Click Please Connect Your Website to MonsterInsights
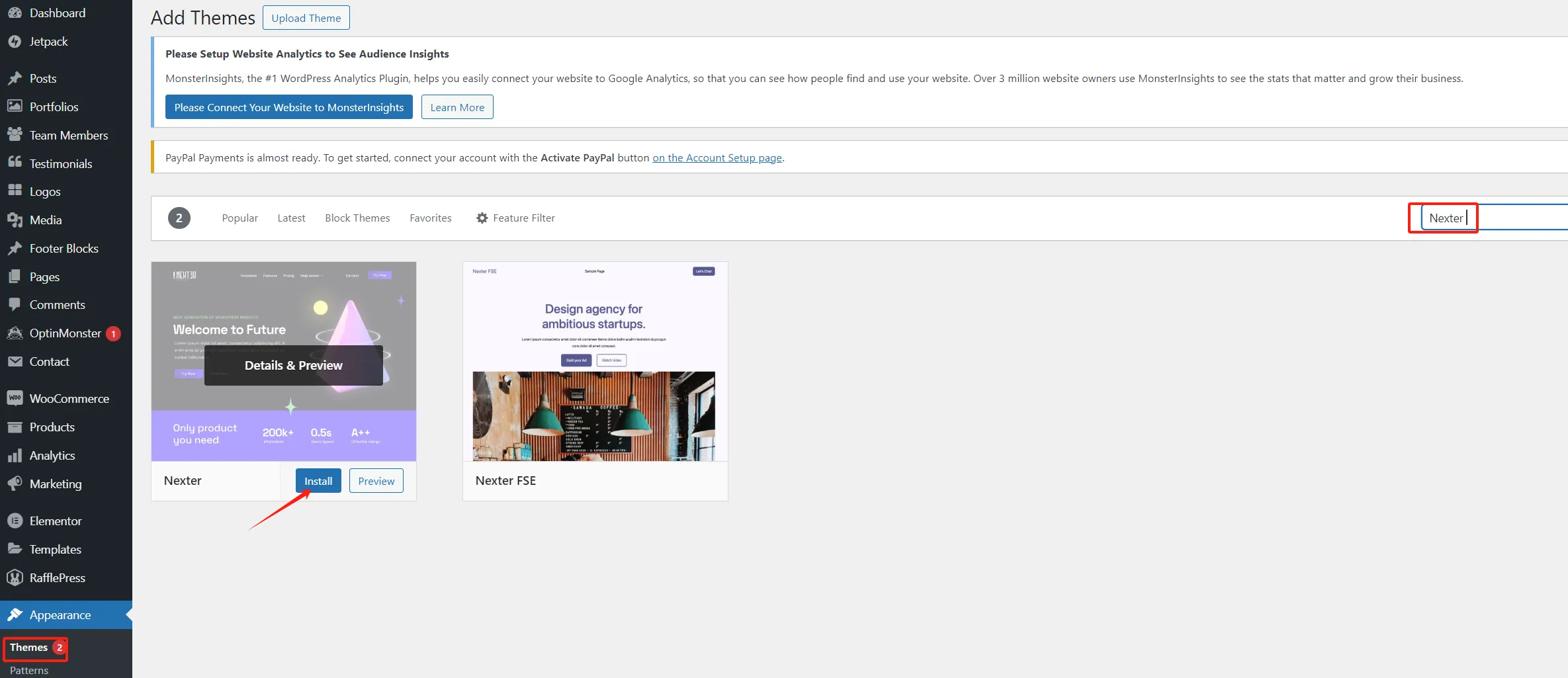Screen dimensions: 1568x678 coord(289,107)
